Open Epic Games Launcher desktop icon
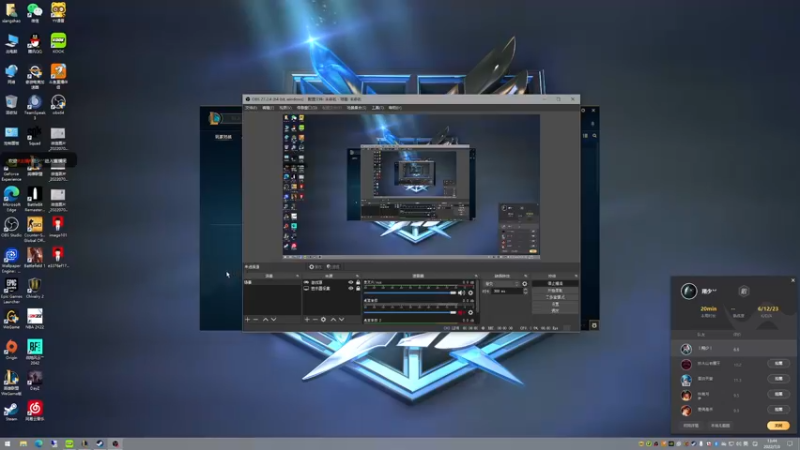Image resolution: width=800 pixels, height=450 pixels. point(11,289)
